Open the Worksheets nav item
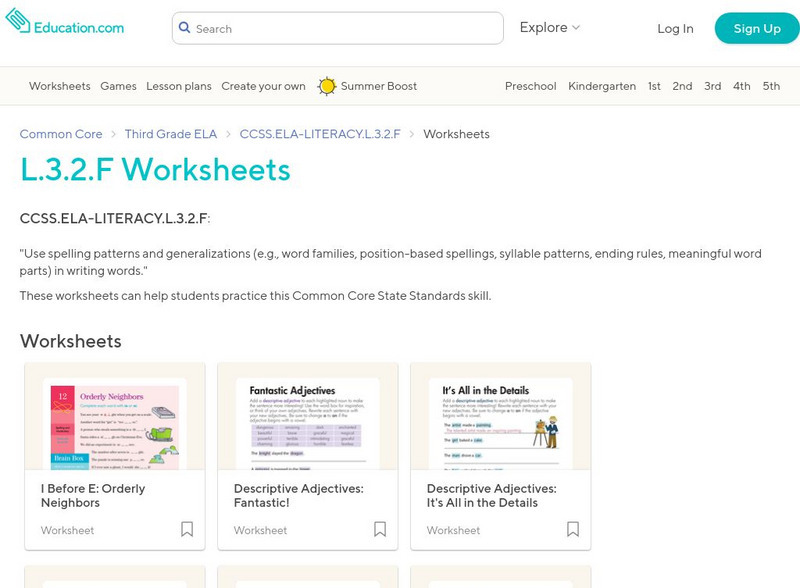Screen dimensions: 800x588 pos(60,86)
